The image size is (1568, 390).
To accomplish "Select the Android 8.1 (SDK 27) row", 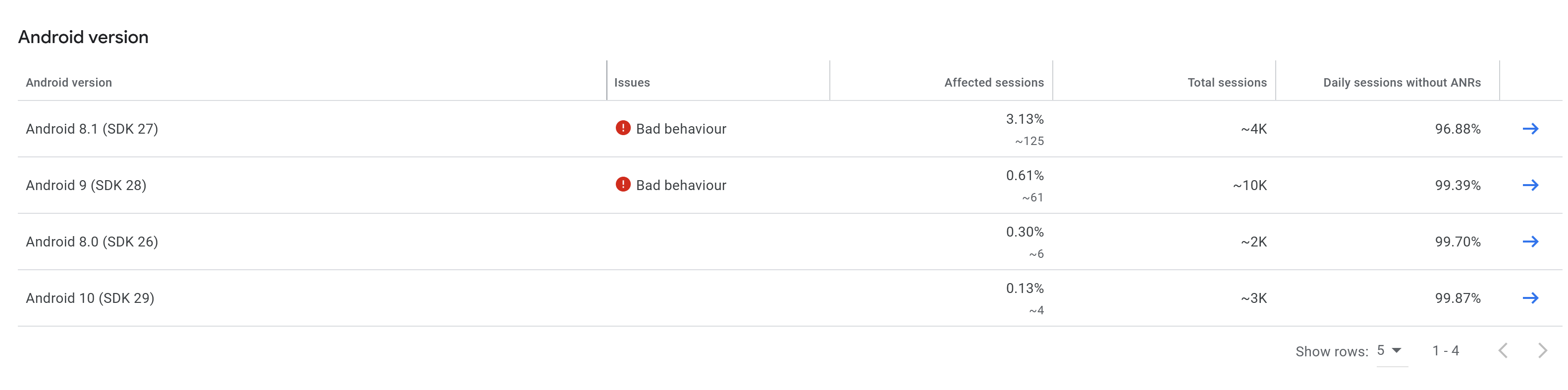I will click(x=92, y=129).
